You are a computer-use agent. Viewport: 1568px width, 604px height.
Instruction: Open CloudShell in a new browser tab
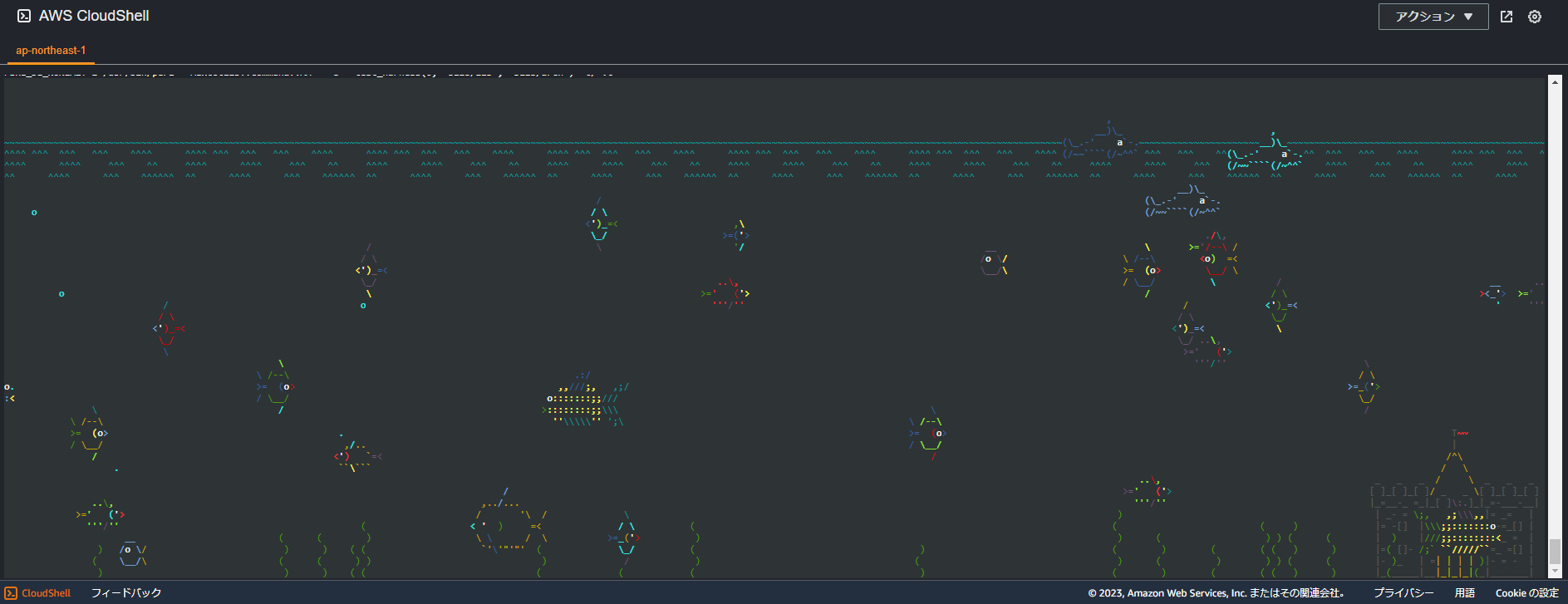tap(1507, 17)
